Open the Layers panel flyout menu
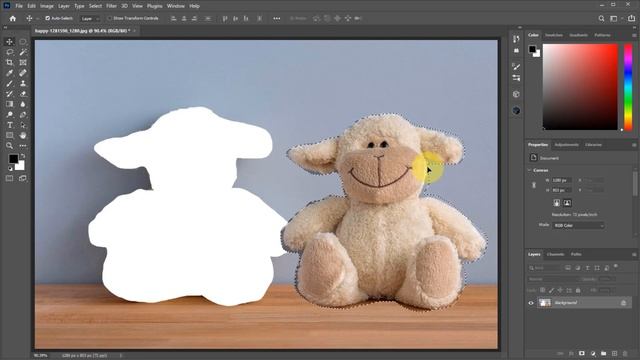Viewport: 640px width, 360px height. tap(634, 254)
